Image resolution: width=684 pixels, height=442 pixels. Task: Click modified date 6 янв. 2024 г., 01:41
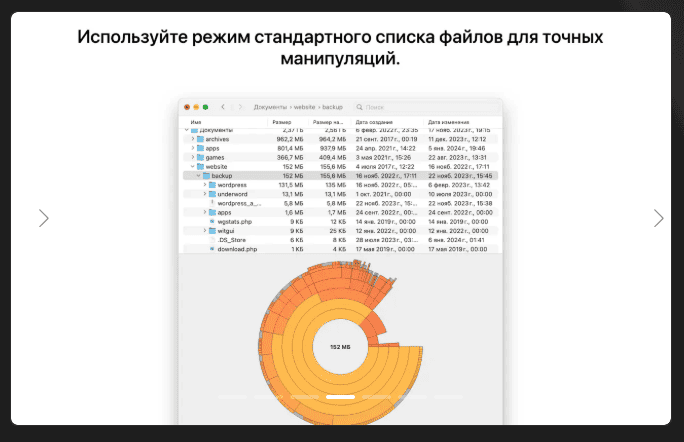456,240
